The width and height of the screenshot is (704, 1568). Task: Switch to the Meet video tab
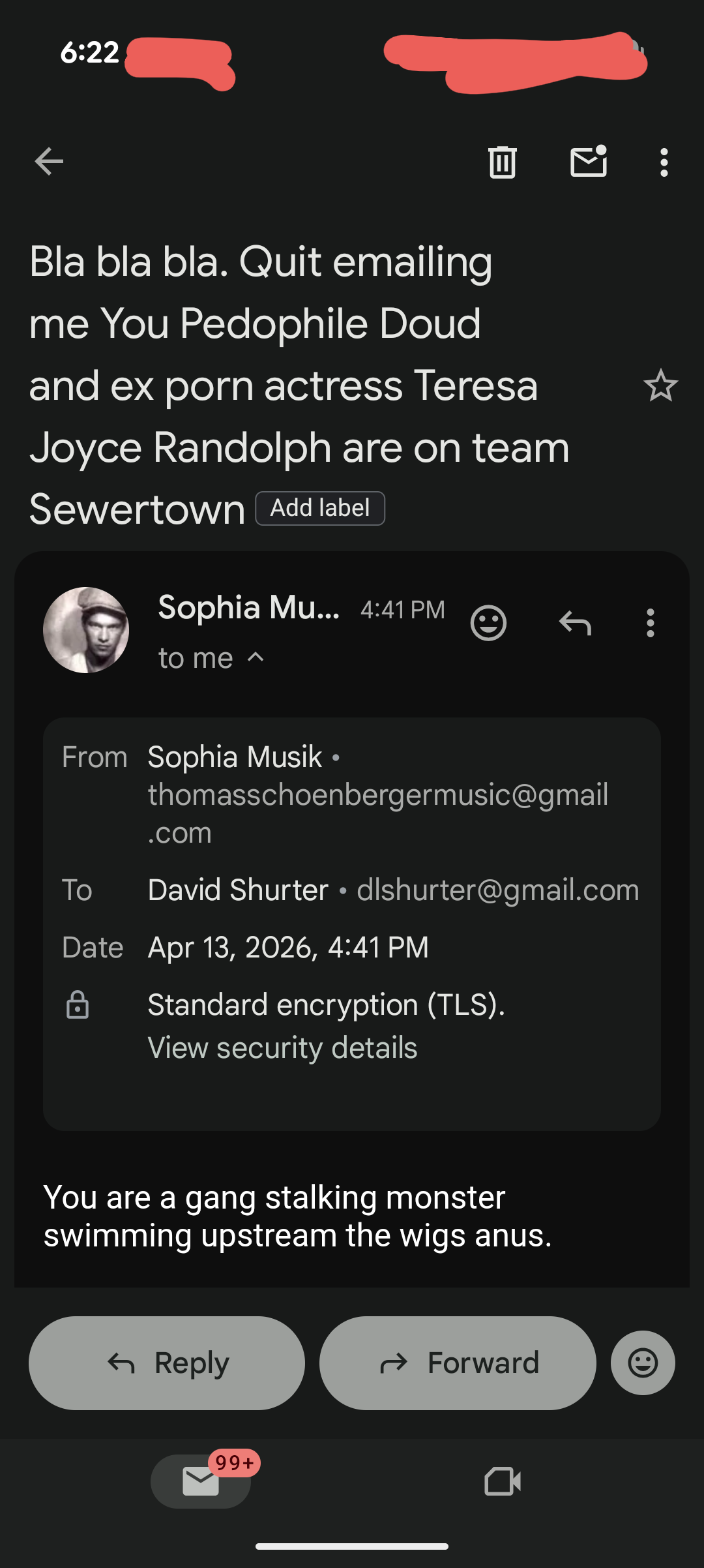503,1481
